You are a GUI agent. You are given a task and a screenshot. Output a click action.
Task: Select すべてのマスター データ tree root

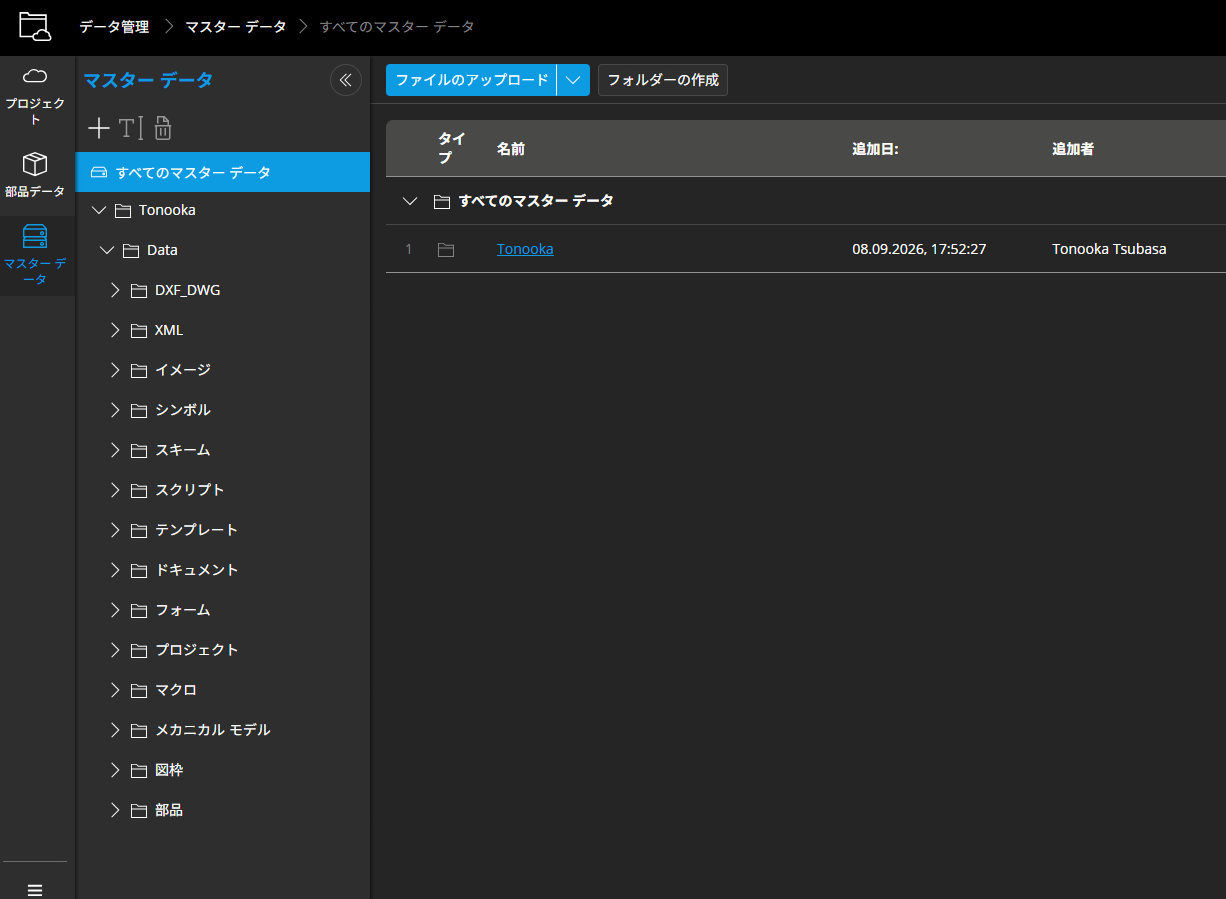pyautogui.click(x=223, y=172)
